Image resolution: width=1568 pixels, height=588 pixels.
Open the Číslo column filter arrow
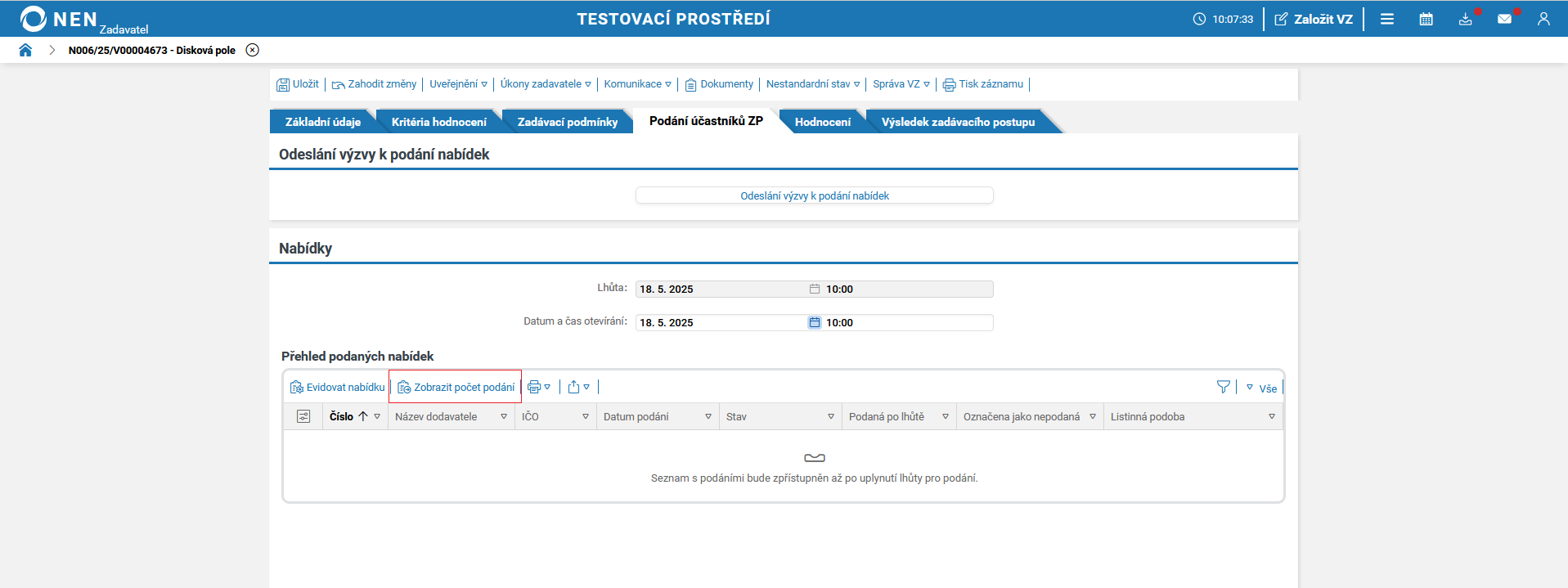point(377,417)
